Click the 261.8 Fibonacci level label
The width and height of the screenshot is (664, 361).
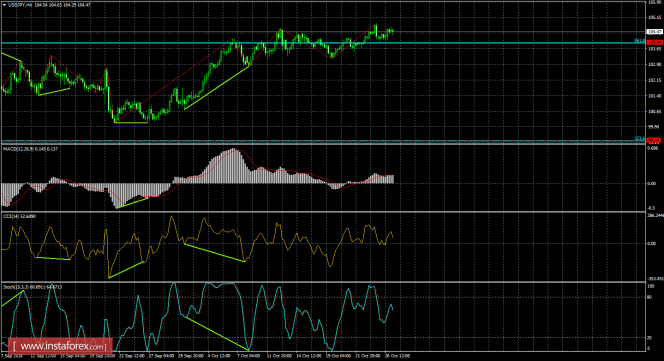coord(639,41)
